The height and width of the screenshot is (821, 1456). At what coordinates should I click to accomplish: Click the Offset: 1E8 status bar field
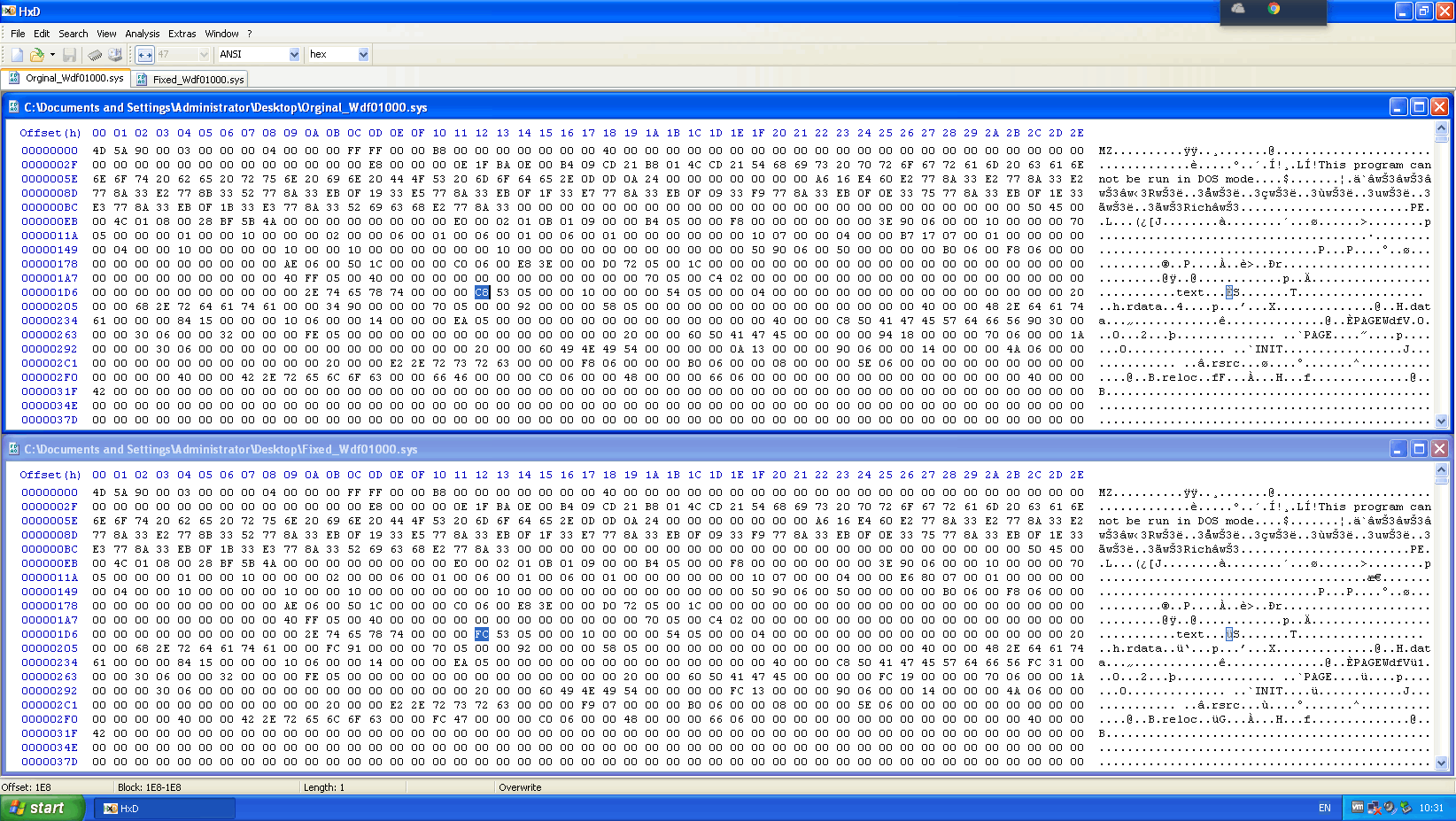click(57, 787)
